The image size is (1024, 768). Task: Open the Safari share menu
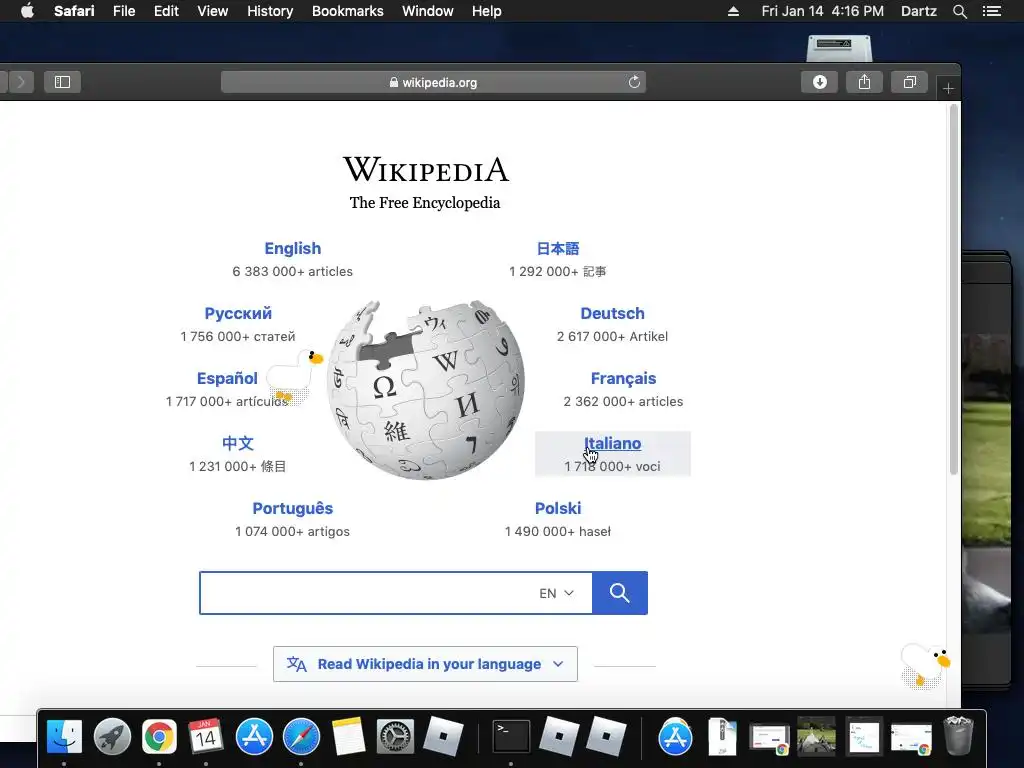(864, 82)
